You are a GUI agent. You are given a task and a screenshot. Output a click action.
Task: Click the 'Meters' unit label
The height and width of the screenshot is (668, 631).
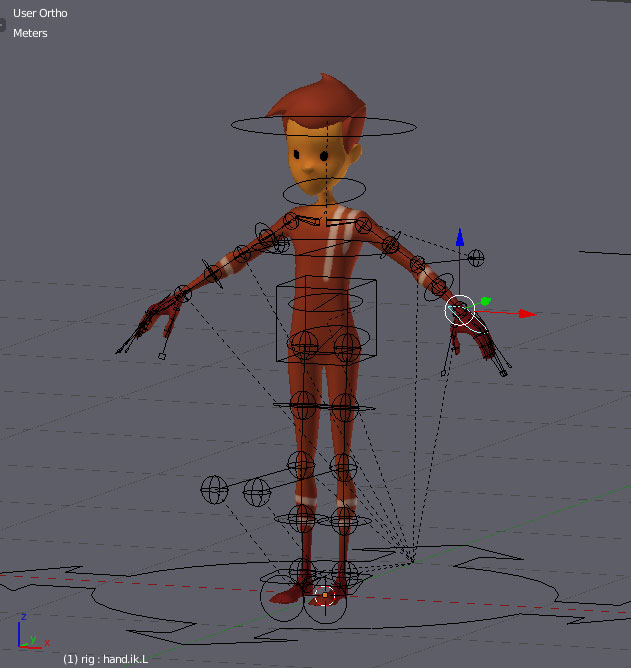[30, 33]
